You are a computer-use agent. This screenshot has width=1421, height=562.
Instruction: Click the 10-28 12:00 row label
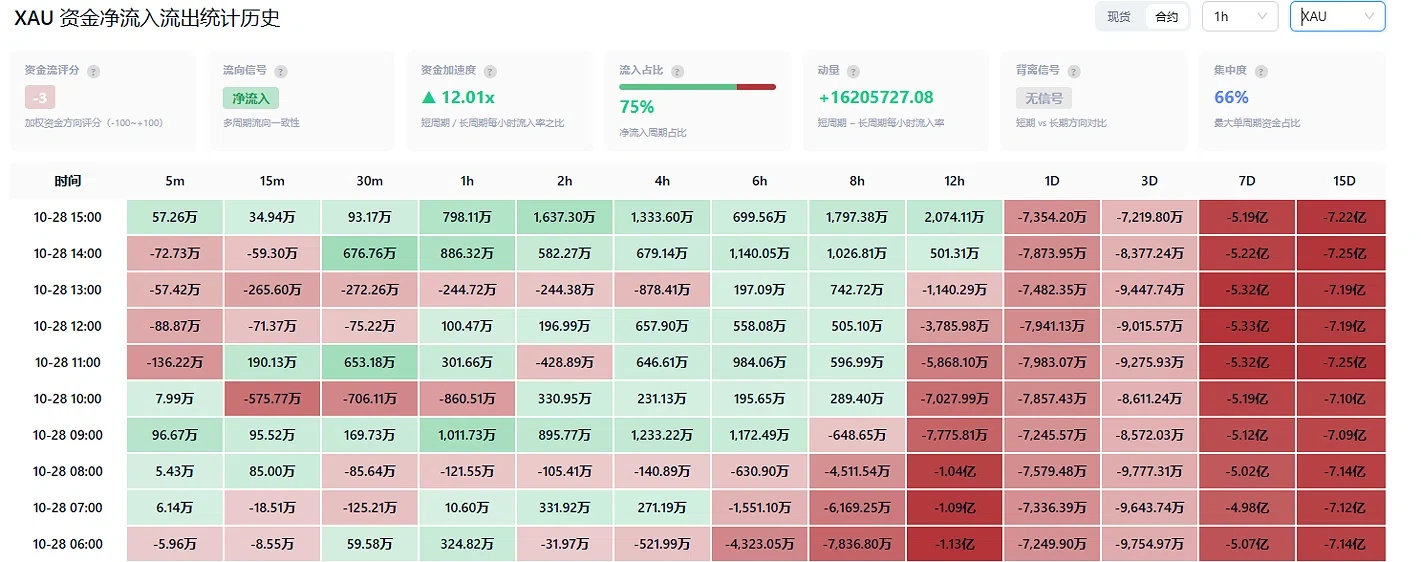click(68, 326)
